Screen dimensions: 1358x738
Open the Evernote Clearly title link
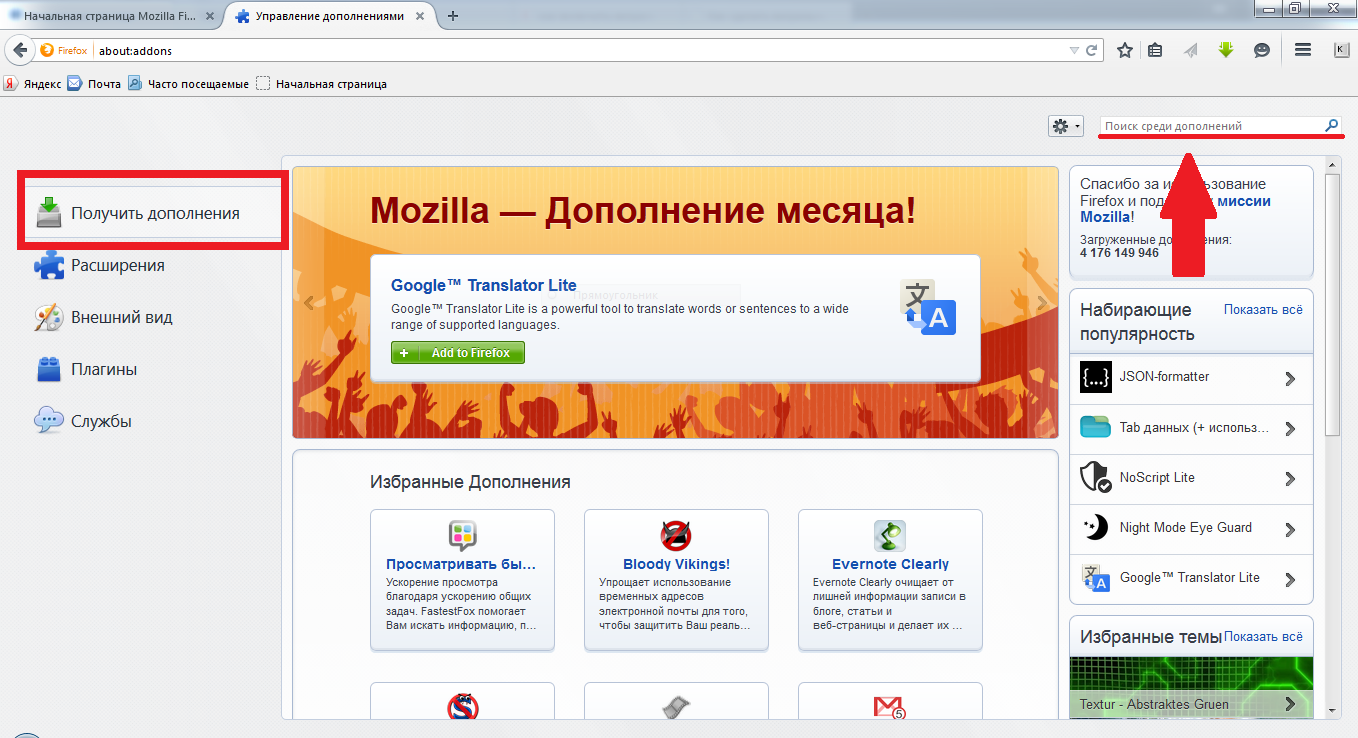coord(890,564)
